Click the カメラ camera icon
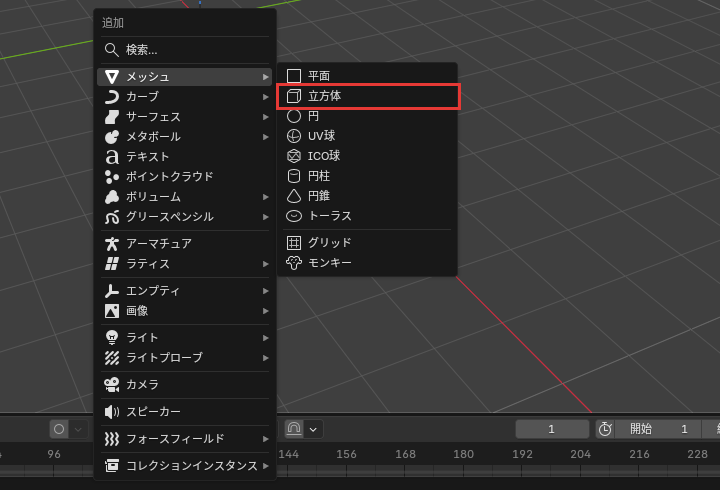Image resolution: width=720 pixels, height=490 pixels. [x=112, y=384]
